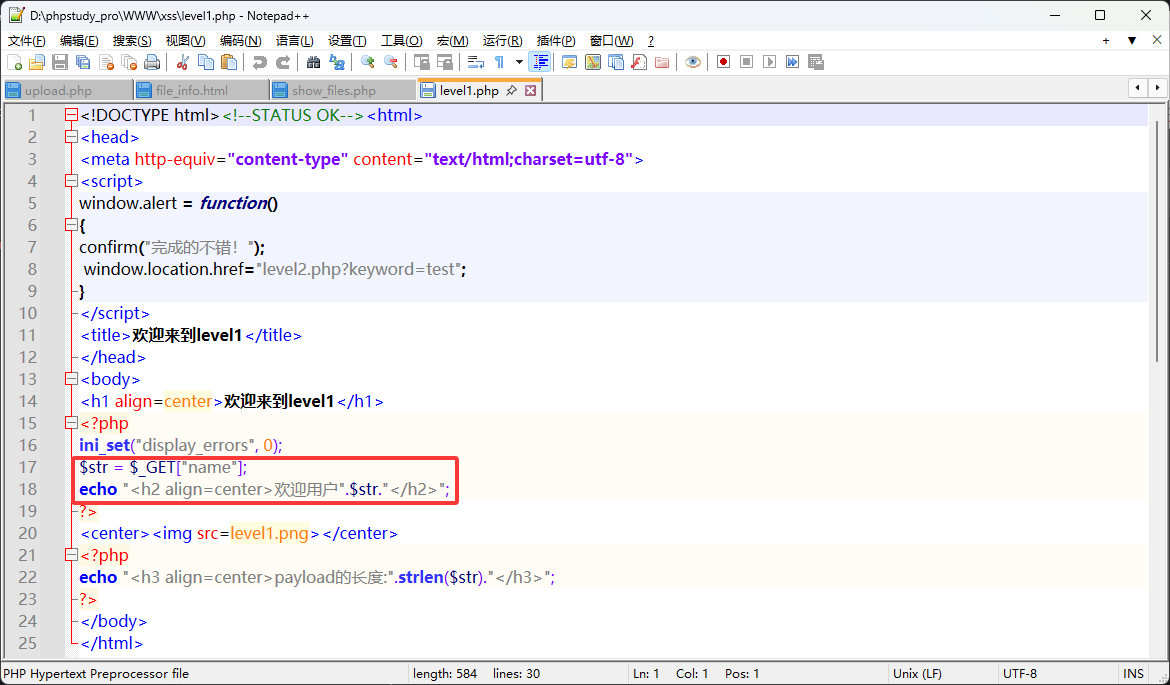Click the Save recorded macro icon
Image resolution: width=1170 pixels, height=685 pixels.
point(816,62)
